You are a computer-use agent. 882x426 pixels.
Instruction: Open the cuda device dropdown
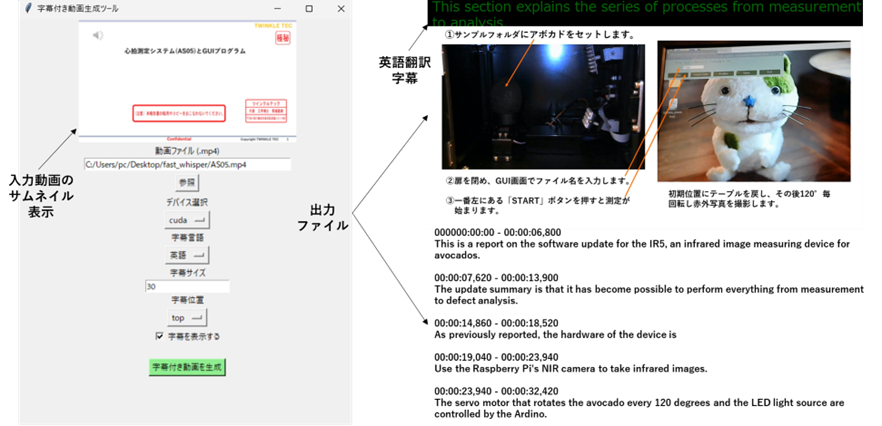(187, 220)
